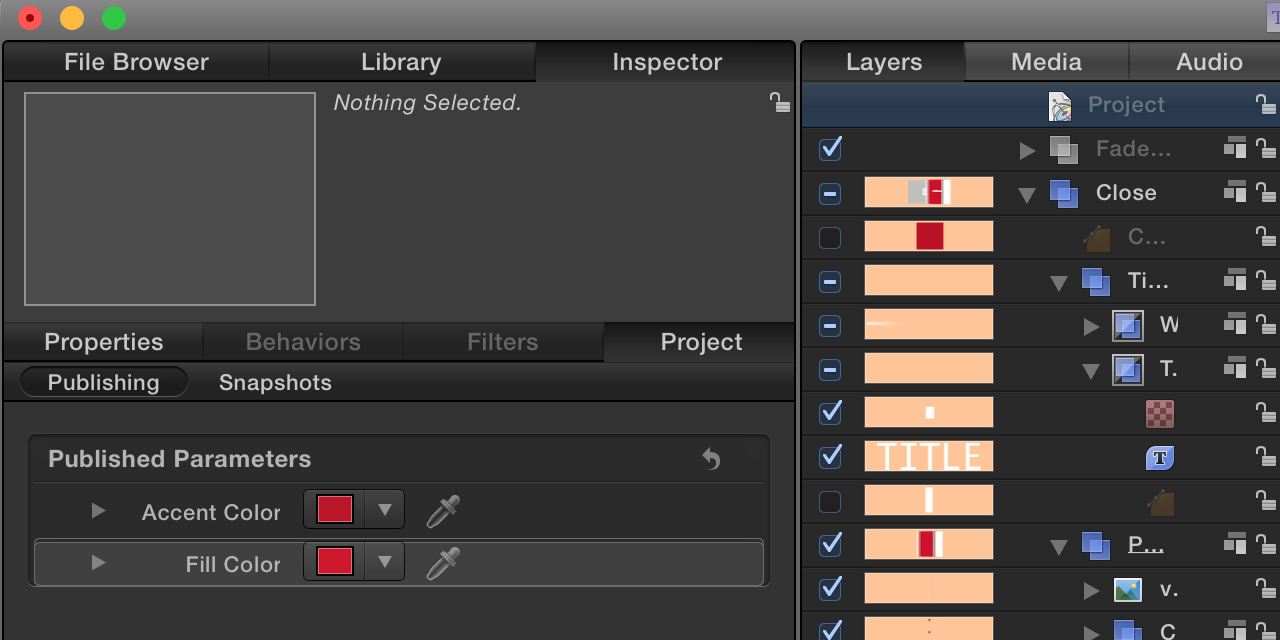1280x640 pixels.
Task: Select the Snapshots button
Action: click(x=275, y=382)
